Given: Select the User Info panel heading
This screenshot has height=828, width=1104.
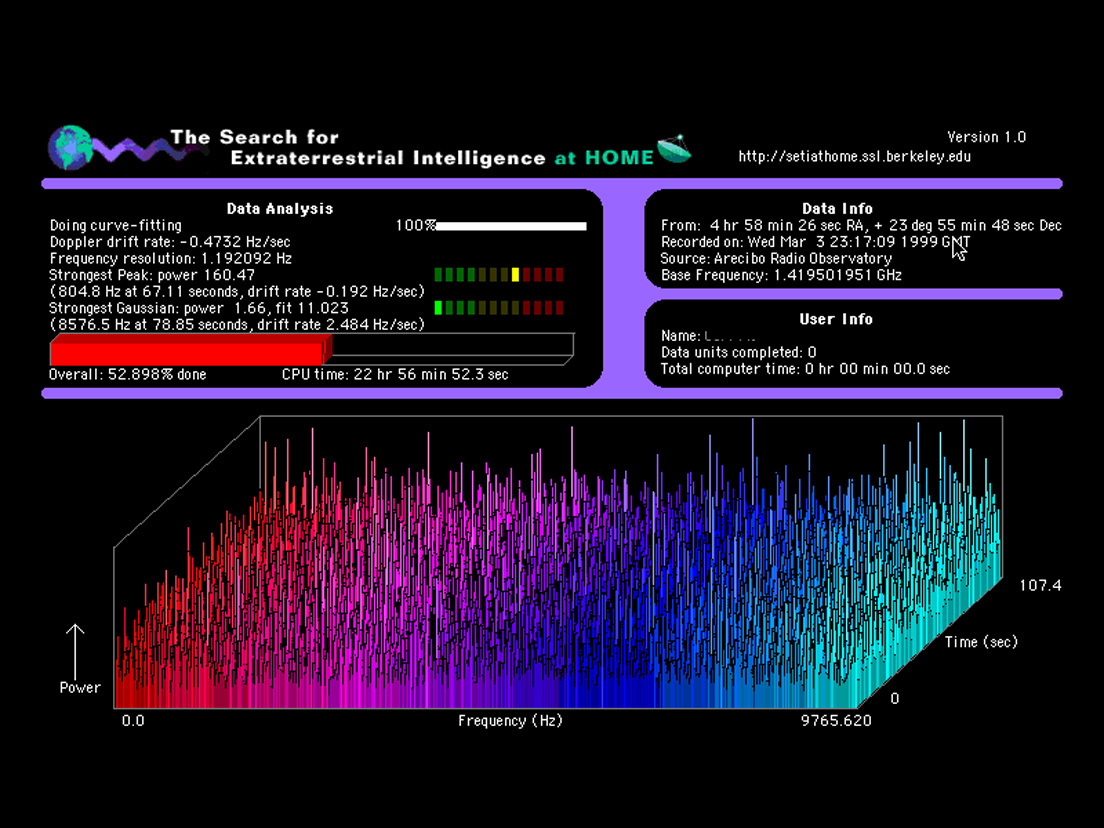Looking at the screenshot, I should (836, 319).
